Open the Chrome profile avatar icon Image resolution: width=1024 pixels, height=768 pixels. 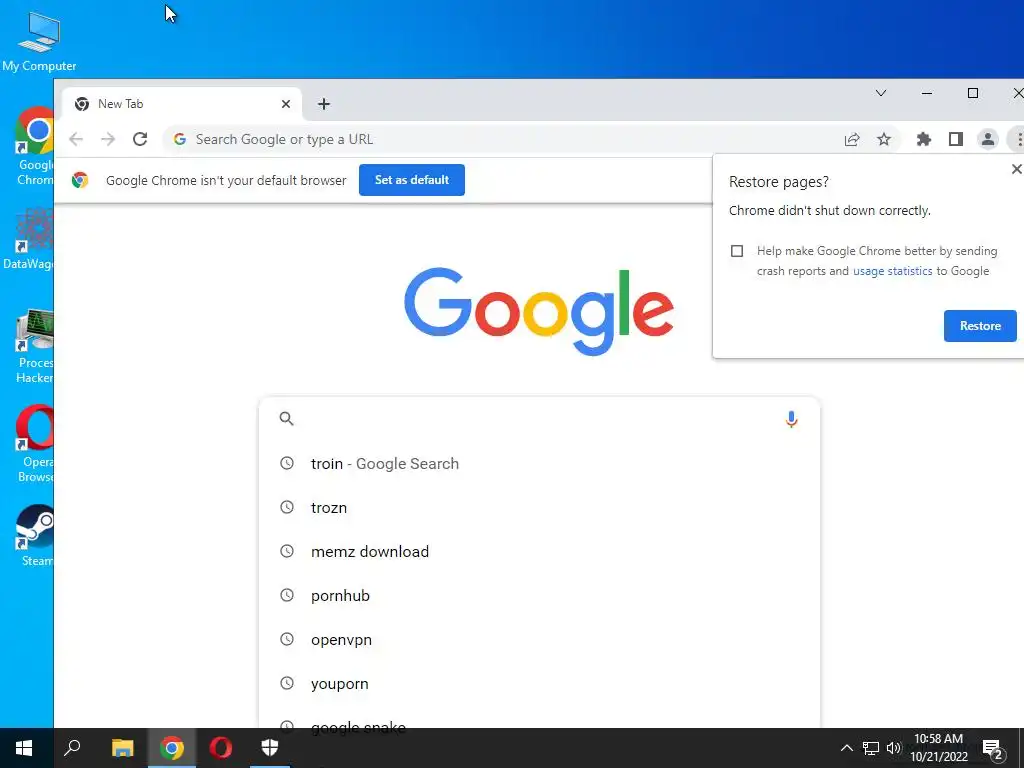coord(987,139)
